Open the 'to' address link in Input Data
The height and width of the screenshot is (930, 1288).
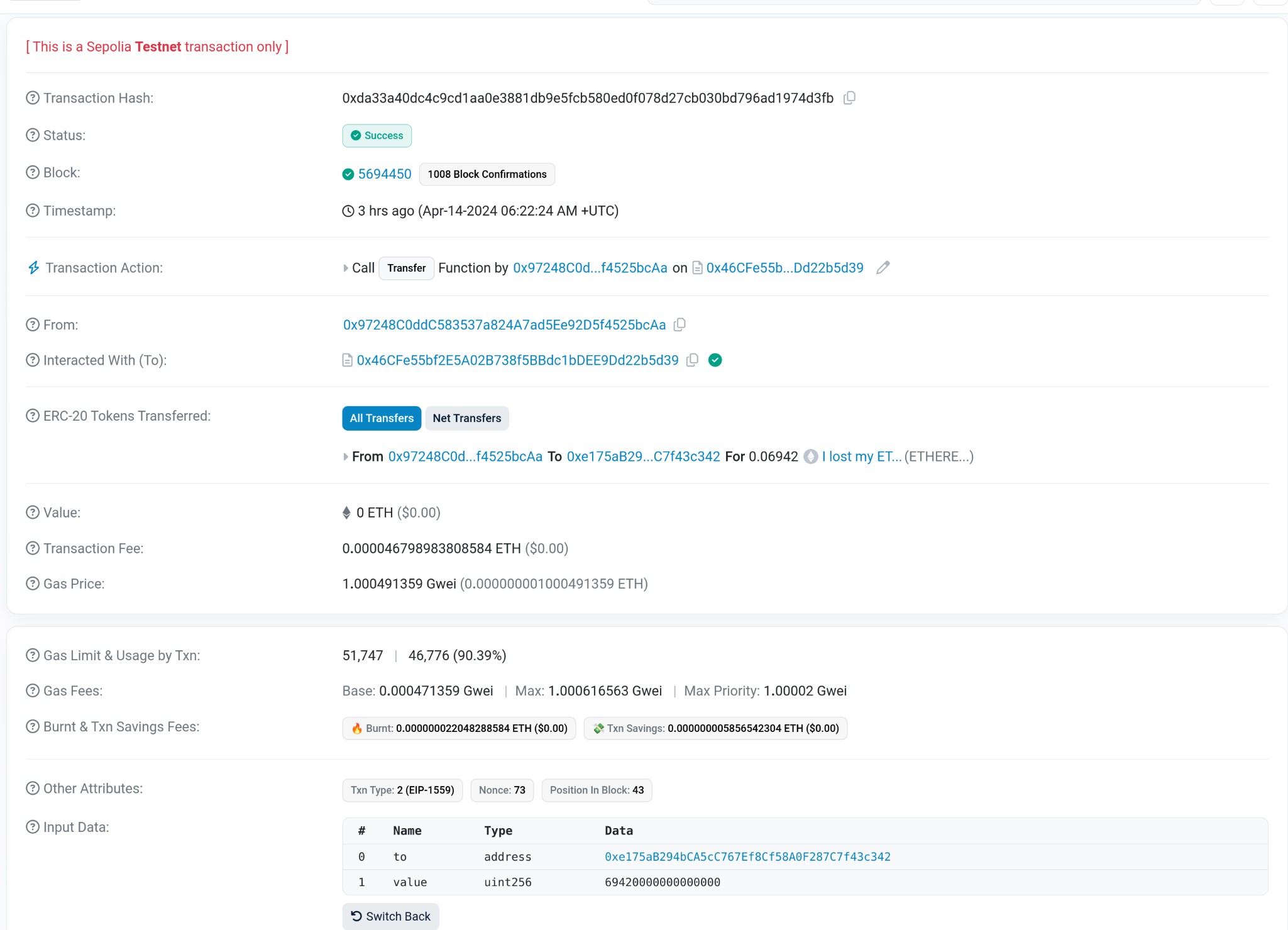747,856
